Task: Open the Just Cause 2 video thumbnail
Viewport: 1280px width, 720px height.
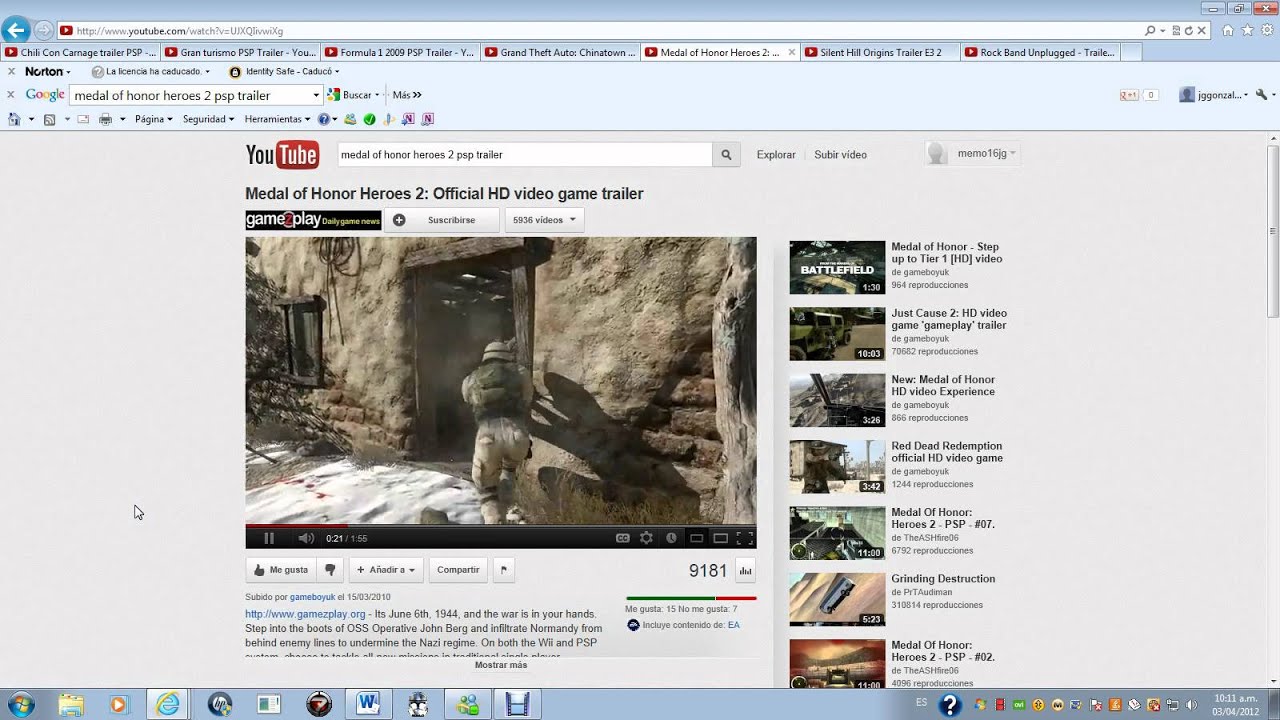Action: [x=837, y=334]
